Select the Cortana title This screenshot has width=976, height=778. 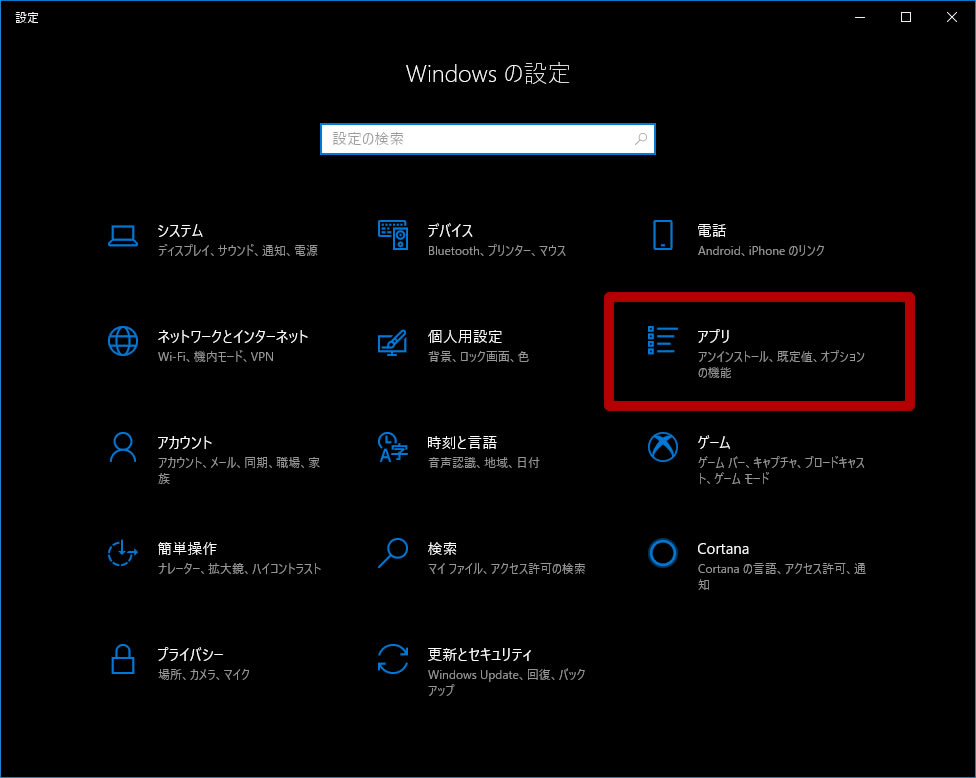[723, 549]
